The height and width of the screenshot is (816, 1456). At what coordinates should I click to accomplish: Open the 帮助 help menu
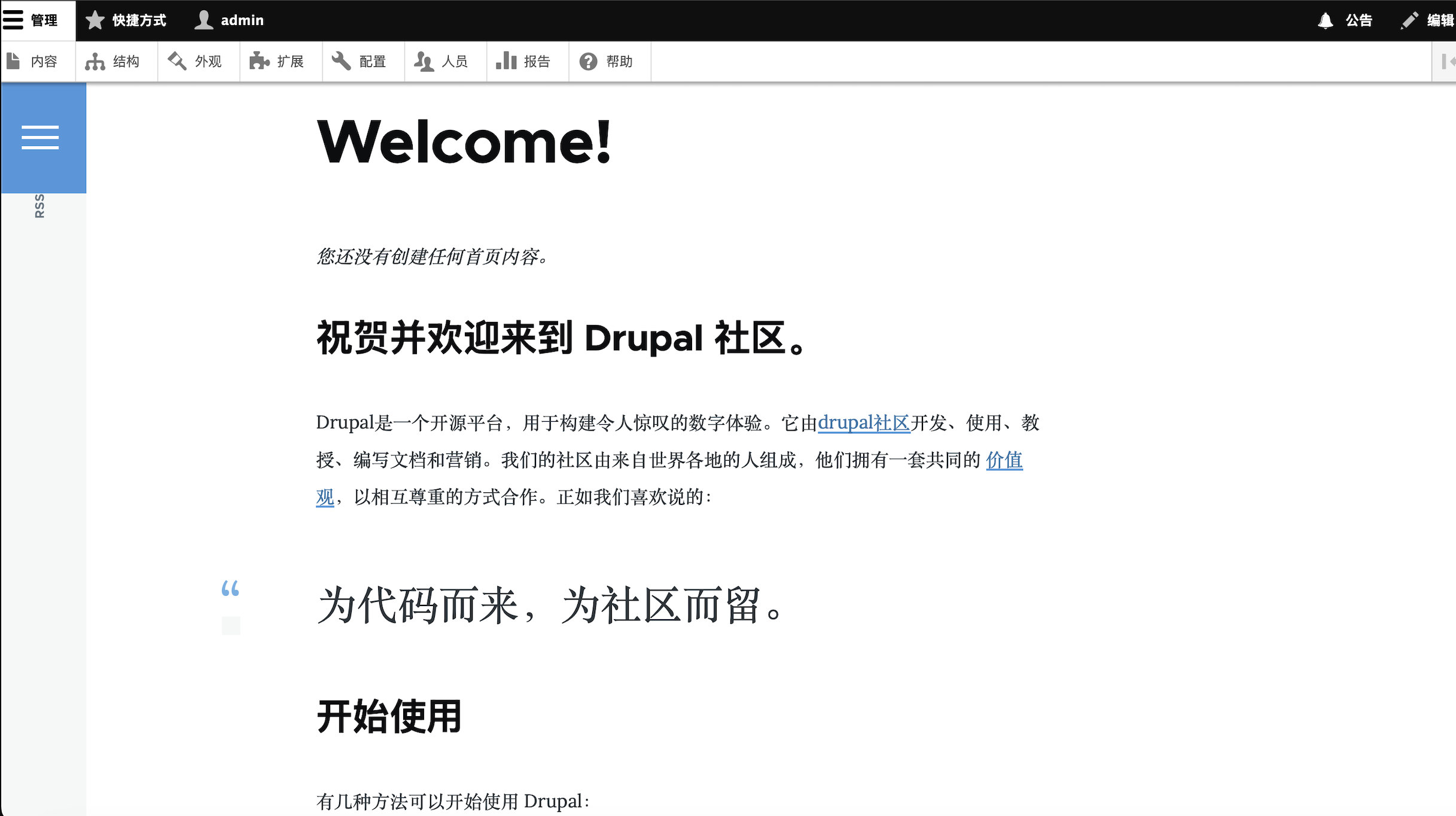point(610,61)
